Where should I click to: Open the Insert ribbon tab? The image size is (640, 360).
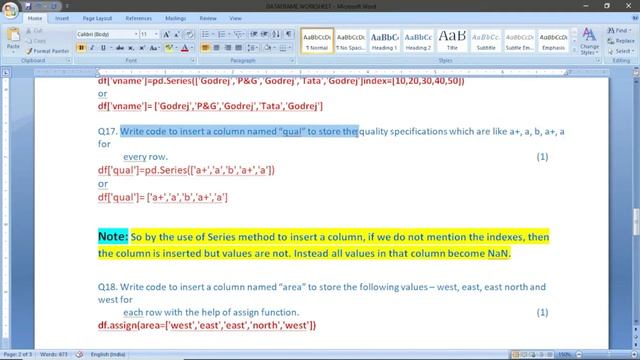[62, 18]
